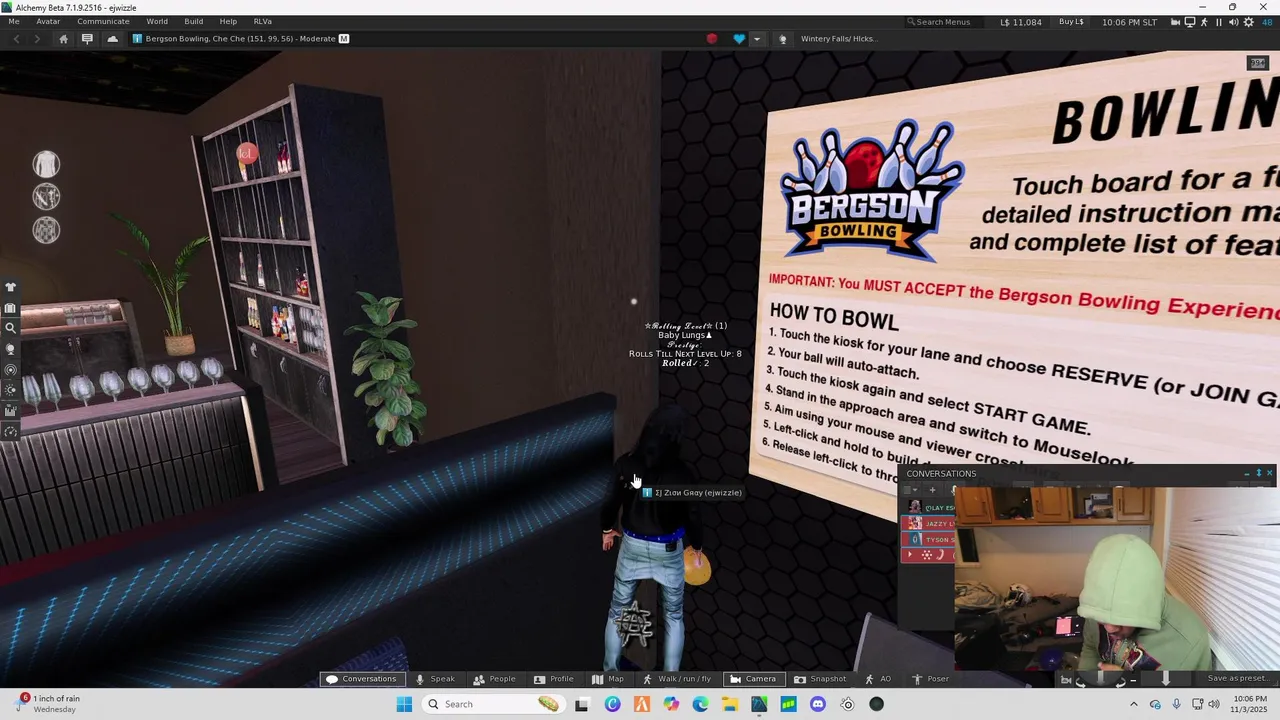Click the blue heart favorites icon

click(x=739, y=39)
